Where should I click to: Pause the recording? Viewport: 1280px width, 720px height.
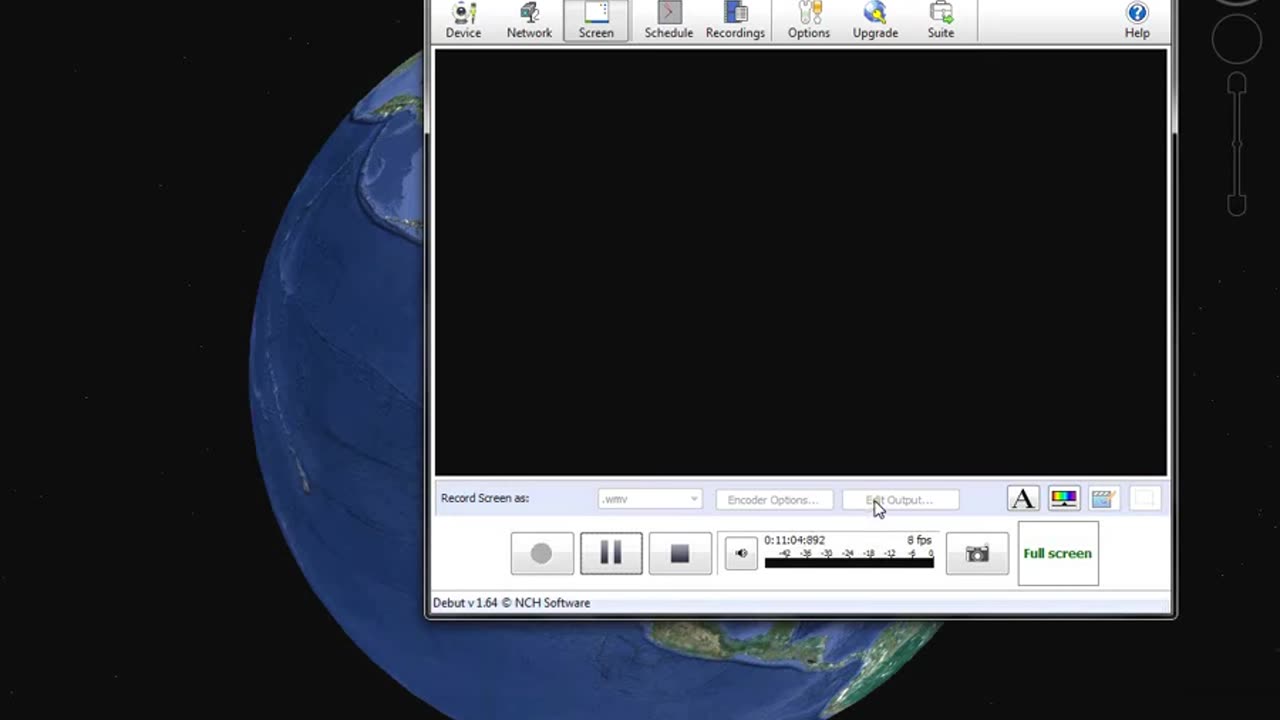click(x=611, y=553)
